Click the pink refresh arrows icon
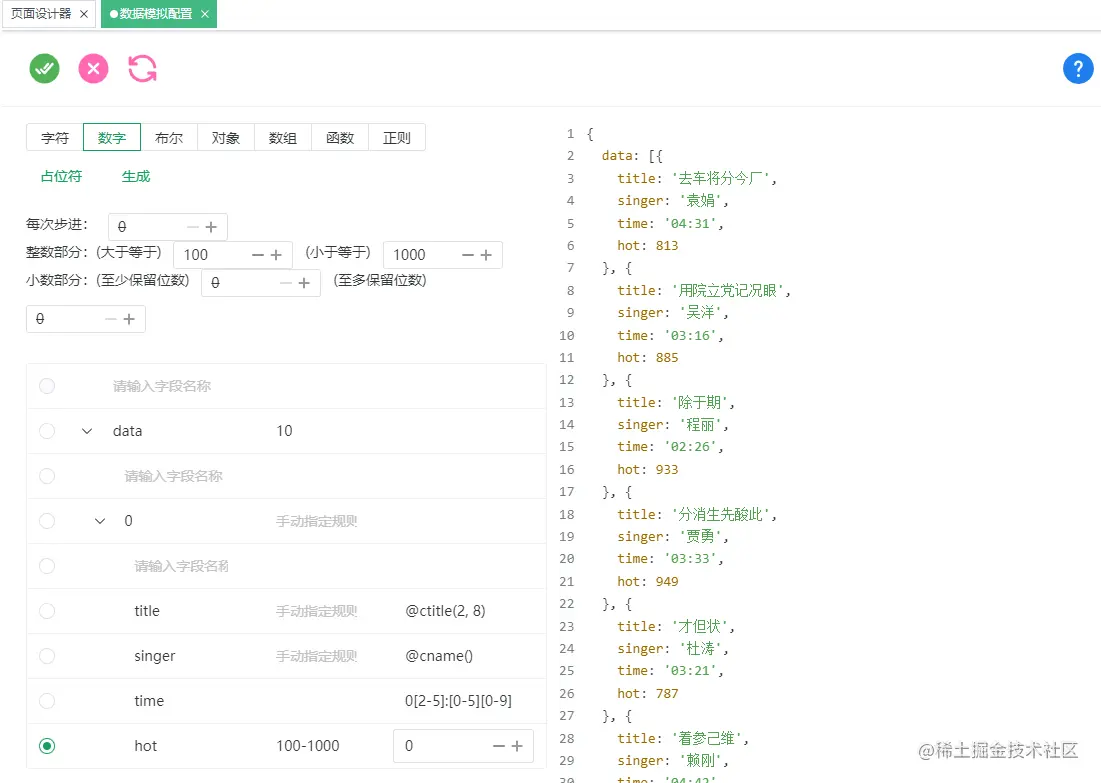 coord(143,69)
